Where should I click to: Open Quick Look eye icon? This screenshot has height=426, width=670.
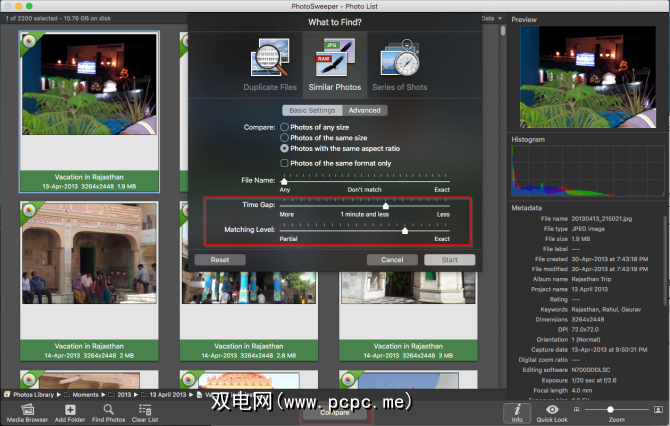[552, 409]
